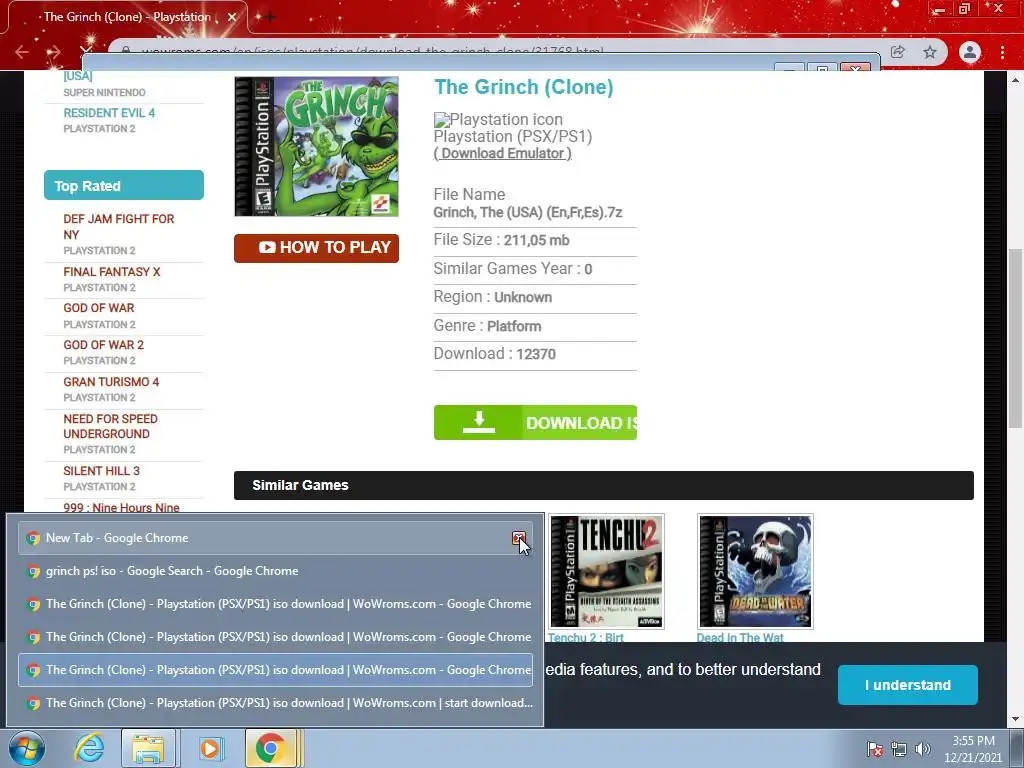Click Top Rated sidebar header

(123, 185)
